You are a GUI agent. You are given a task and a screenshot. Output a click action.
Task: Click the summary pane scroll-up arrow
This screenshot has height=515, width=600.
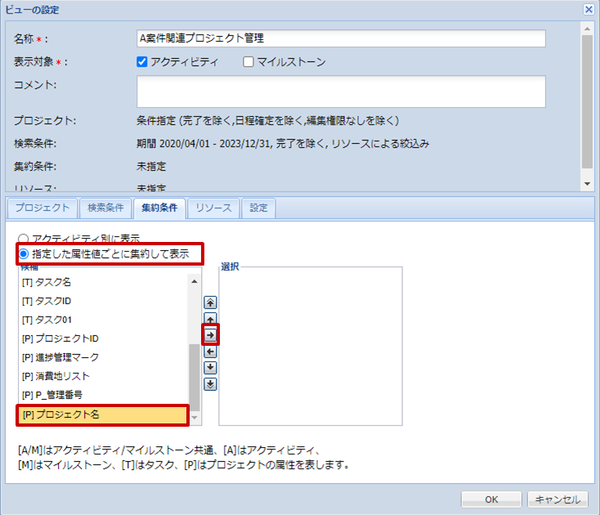587,29
